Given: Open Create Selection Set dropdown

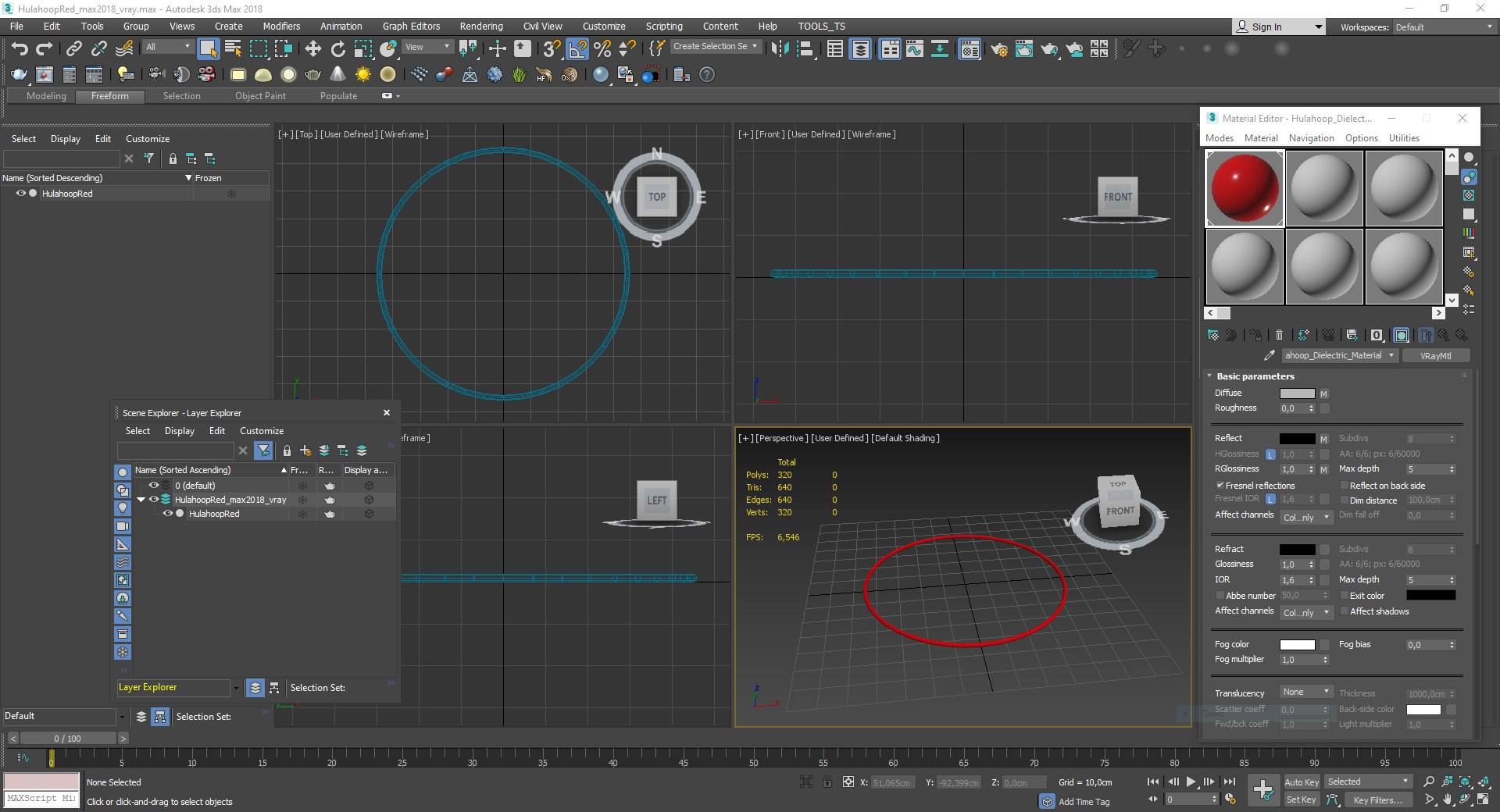Looking at the screenshot, I should click(715, 47).
